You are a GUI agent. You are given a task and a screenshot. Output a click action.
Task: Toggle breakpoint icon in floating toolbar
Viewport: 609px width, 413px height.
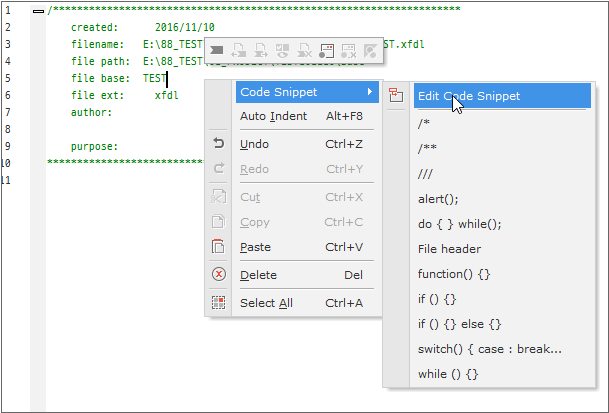tap(326, 49)
